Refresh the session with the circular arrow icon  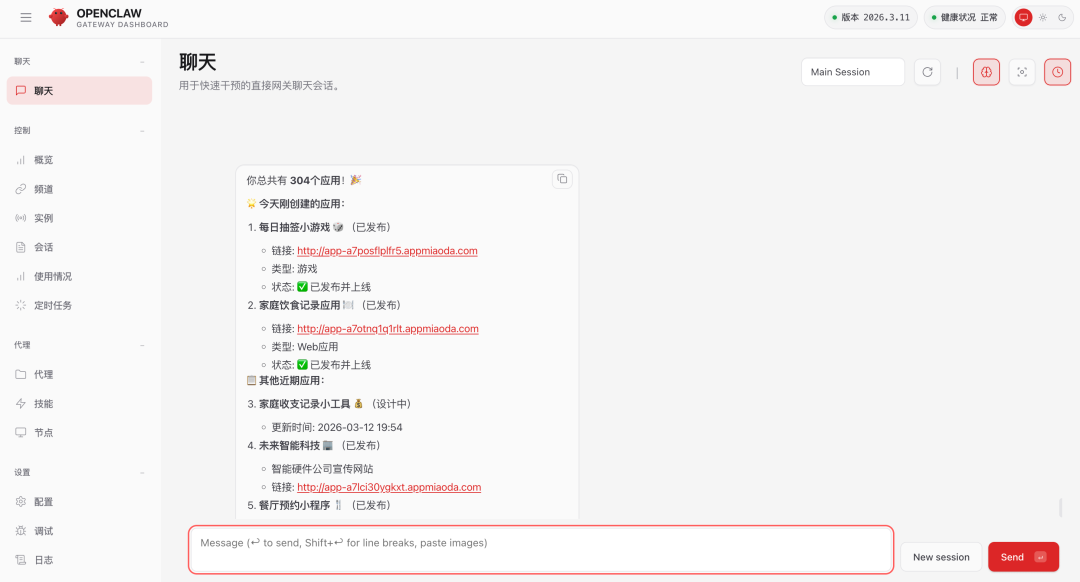pos(927,71)
